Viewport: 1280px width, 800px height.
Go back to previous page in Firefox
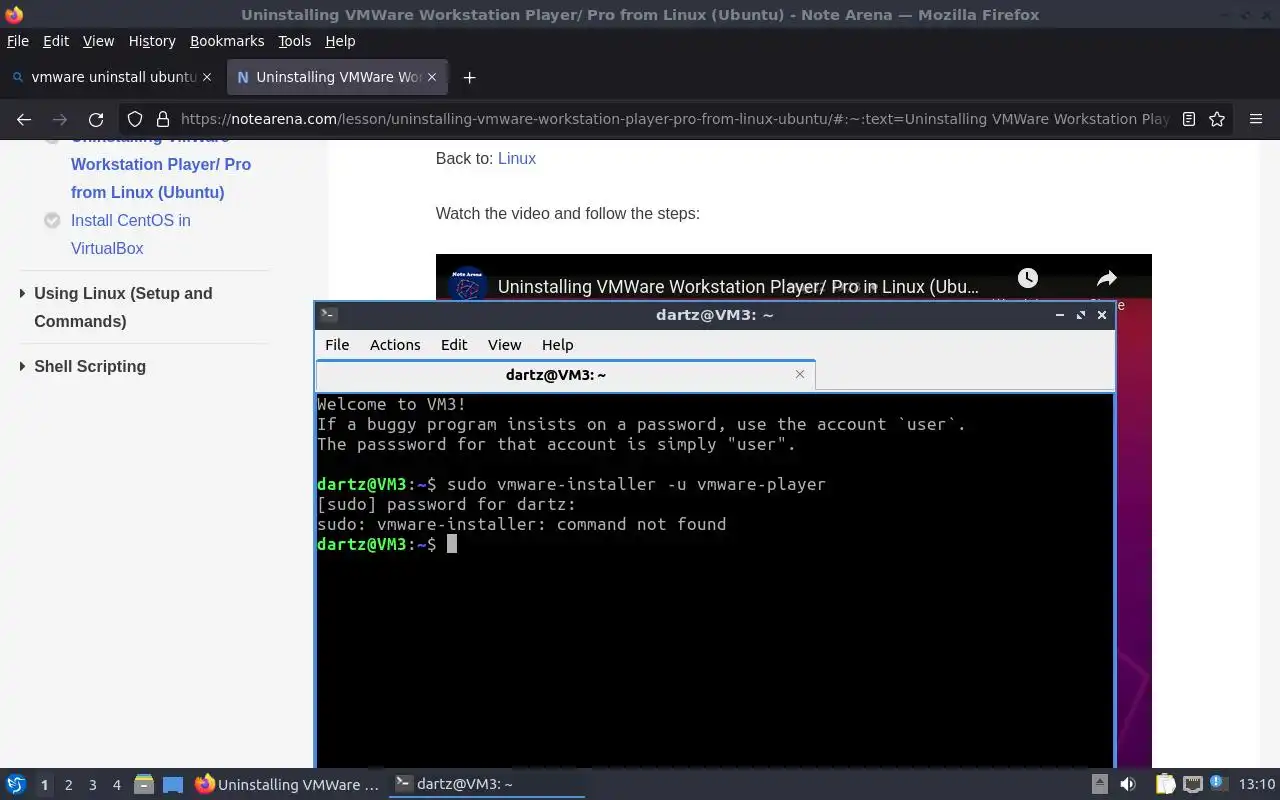pyautogui.click(x=24, y=119)
